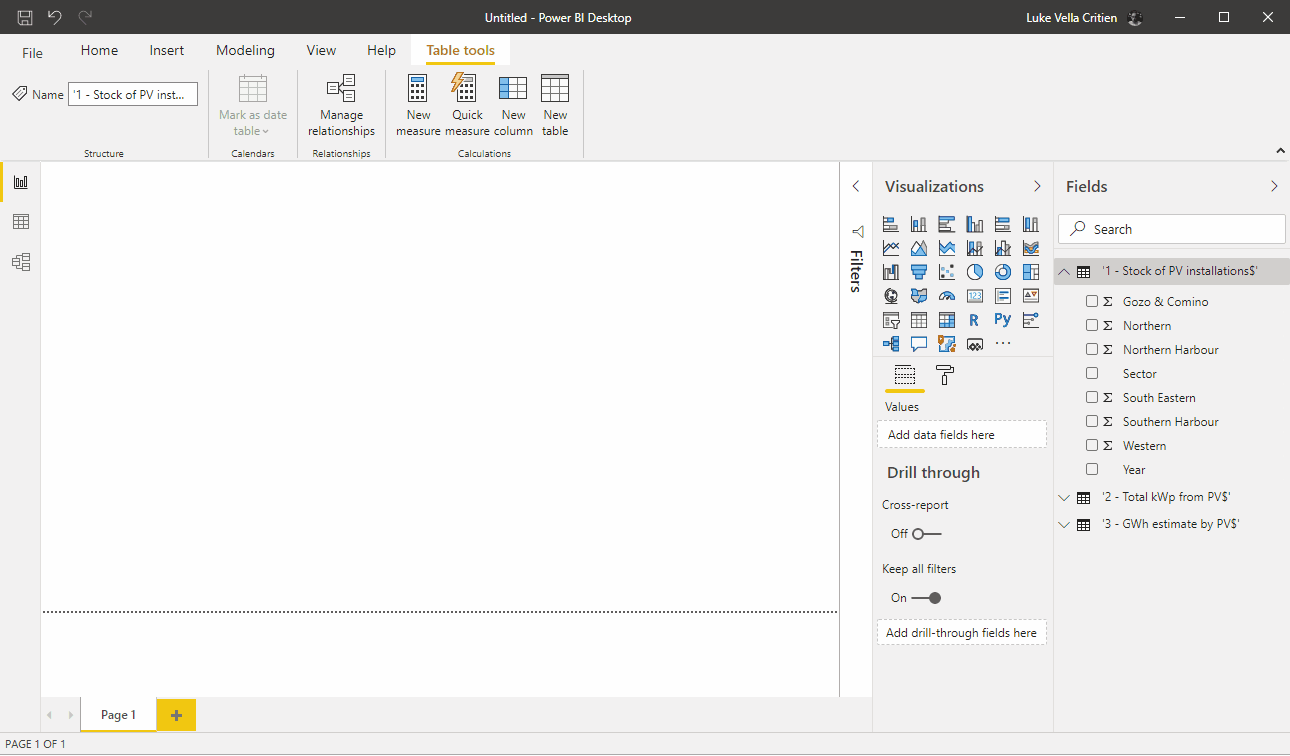Image resolution: width=1290 pixels, height=756 pixels.
Task: Insert a donut chart visual
Action: pos(1003,272)
